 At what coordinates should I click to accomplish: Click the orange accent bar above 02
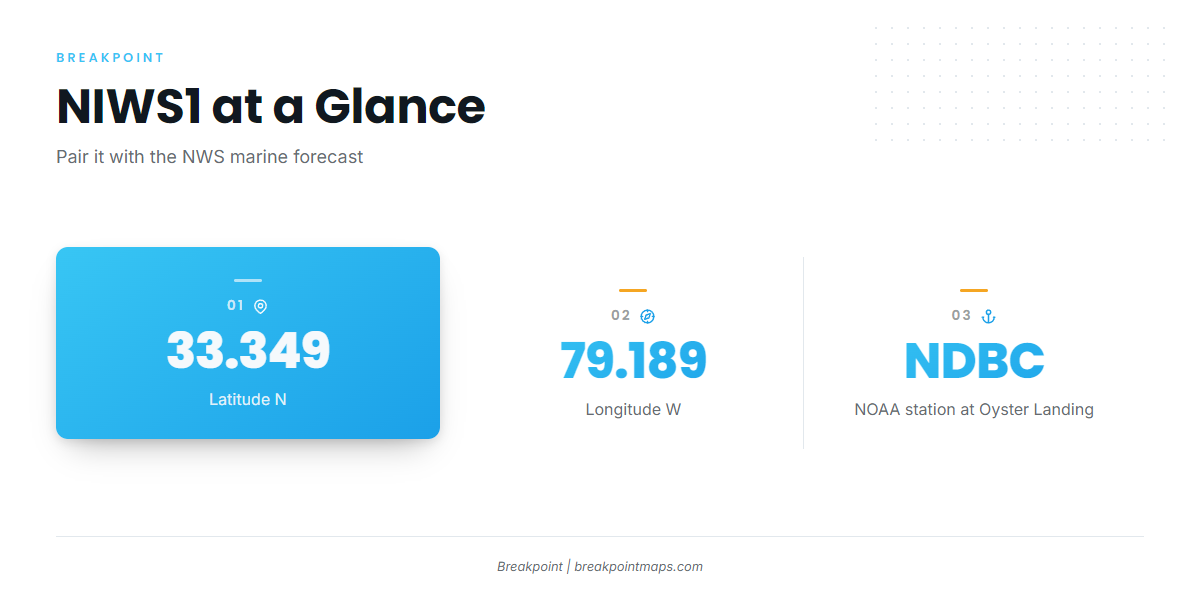coord(633,290)
